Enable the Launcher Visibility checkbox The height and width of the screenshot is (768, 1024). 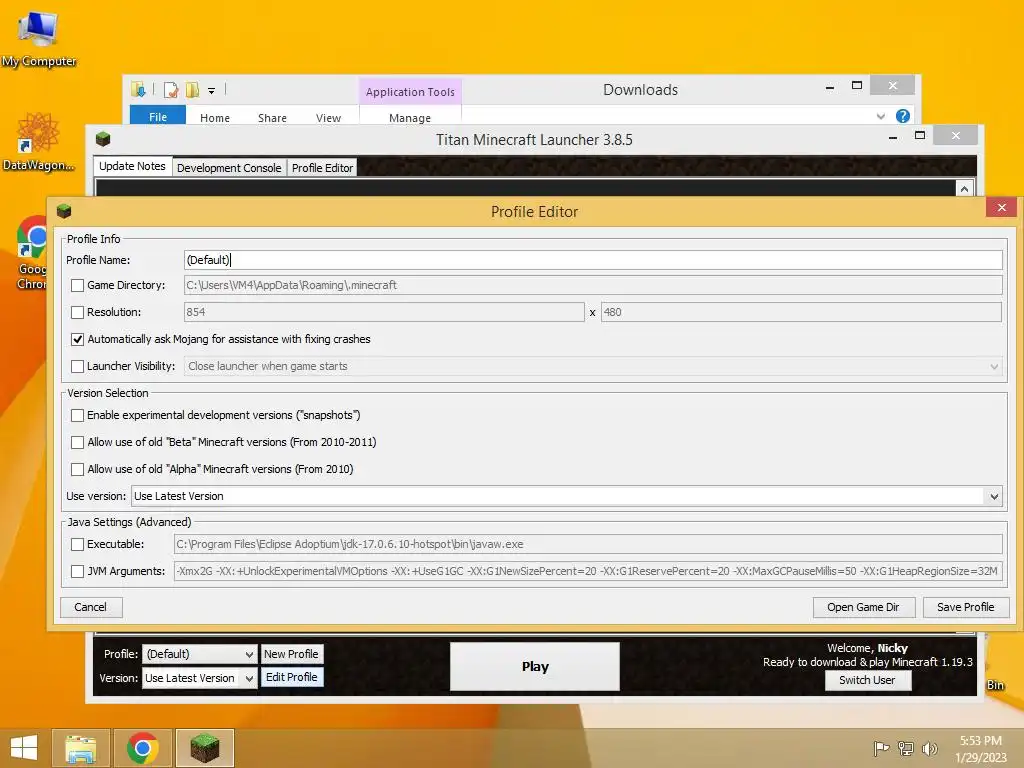[78, 366]
